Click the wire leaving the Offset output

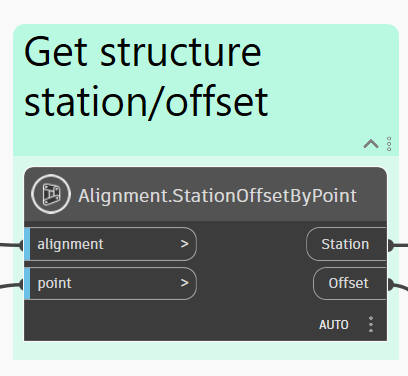[x=400, y=286]
